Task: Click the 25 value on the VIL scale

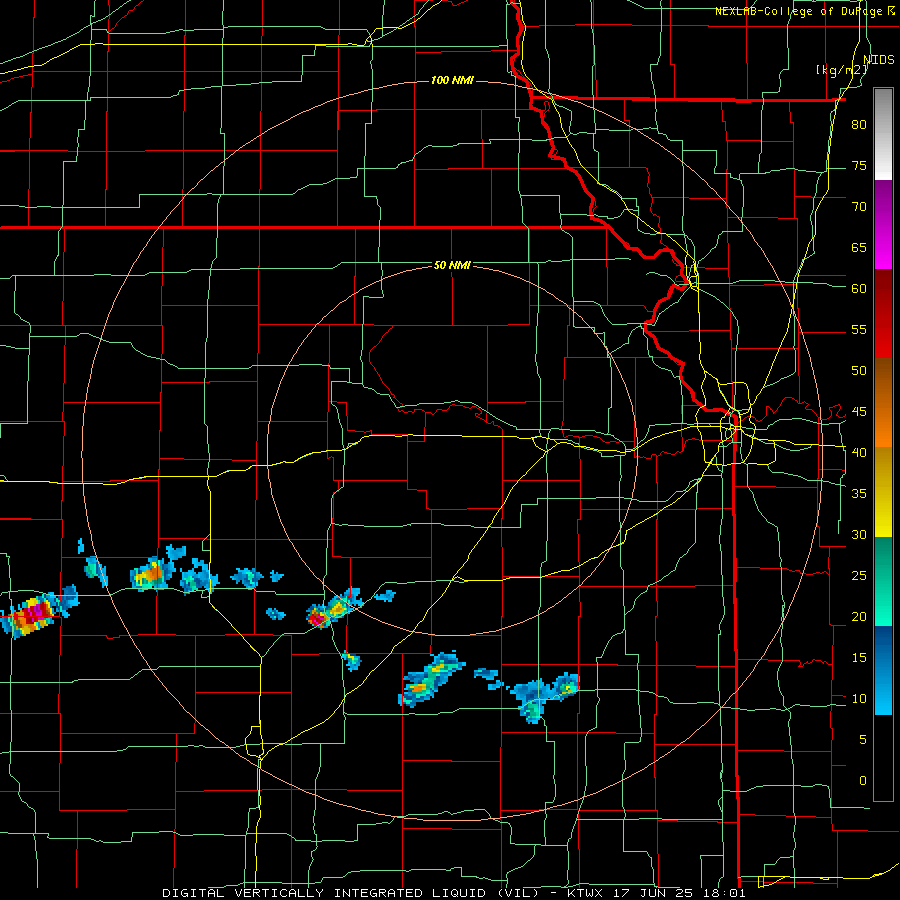Action: (x=859, y=576)
